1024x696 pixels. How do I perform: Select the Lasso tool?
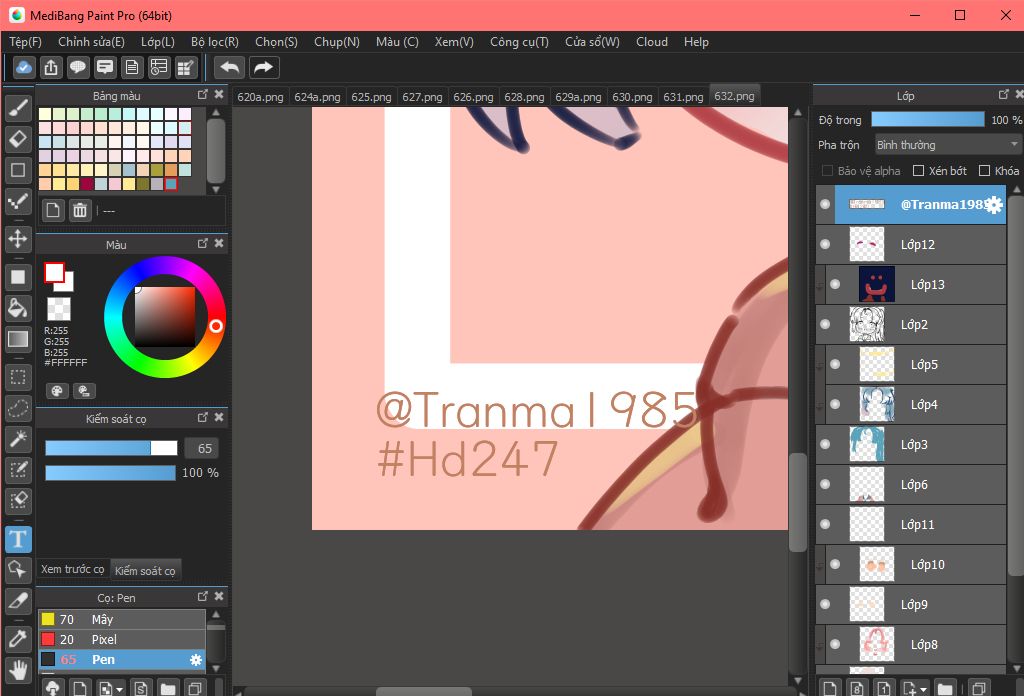18,408
